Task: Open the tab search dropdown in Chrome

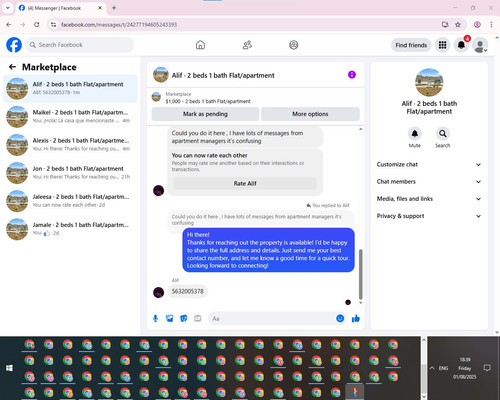Action: click(8, 8)
